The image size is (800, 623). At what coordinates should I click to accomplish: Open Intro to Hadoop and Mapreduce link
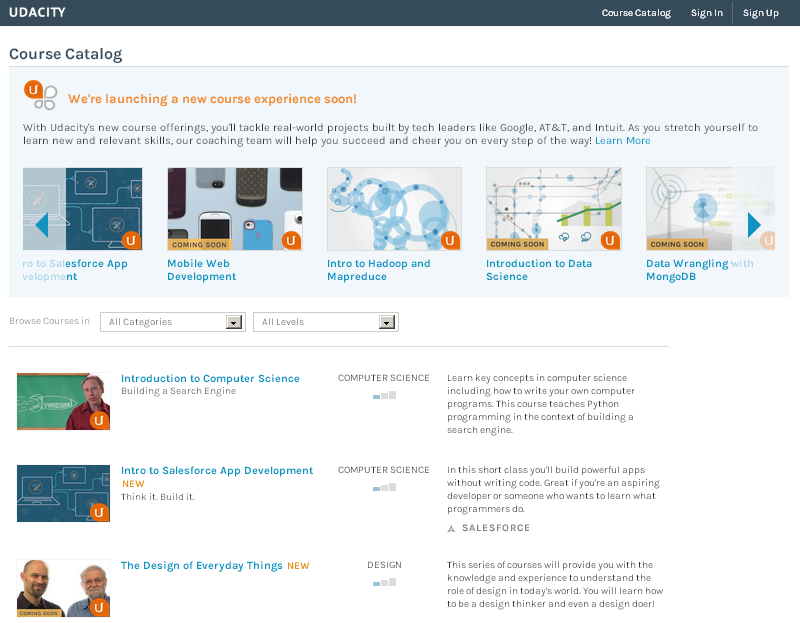click(379, 270)
